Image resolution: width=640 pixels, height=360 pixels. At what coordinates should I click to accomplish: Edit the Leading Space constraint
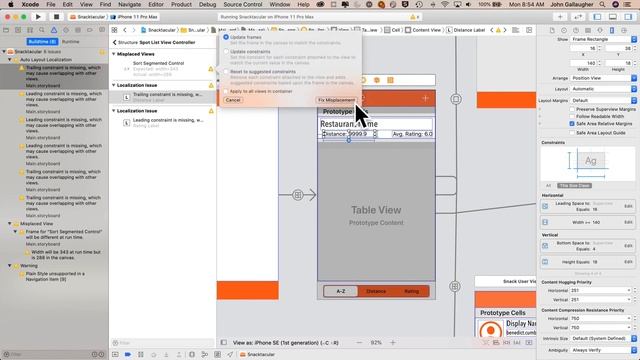(x=628, y=206)
